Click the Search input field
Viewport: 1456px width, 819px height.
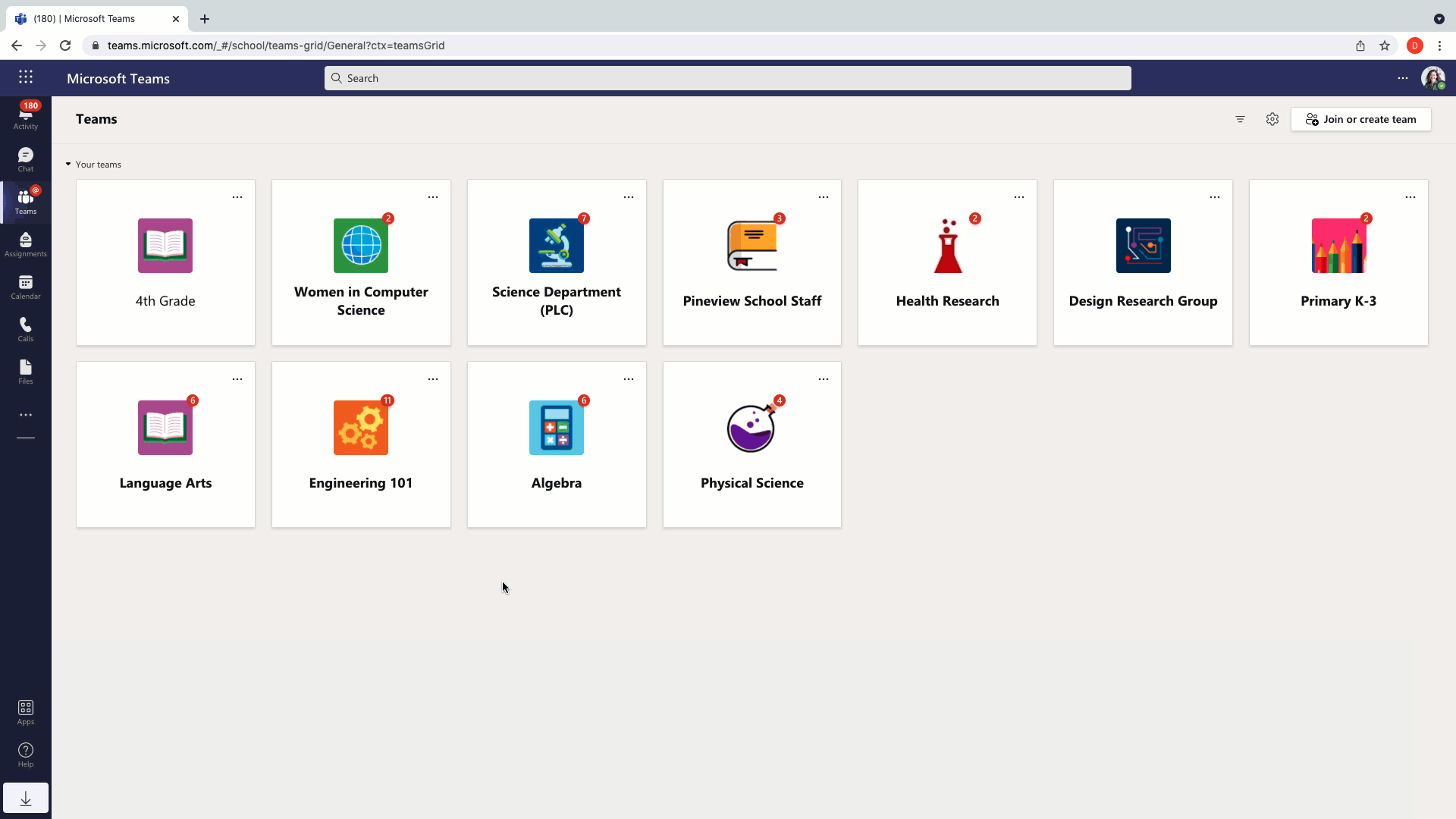(727, 78)
